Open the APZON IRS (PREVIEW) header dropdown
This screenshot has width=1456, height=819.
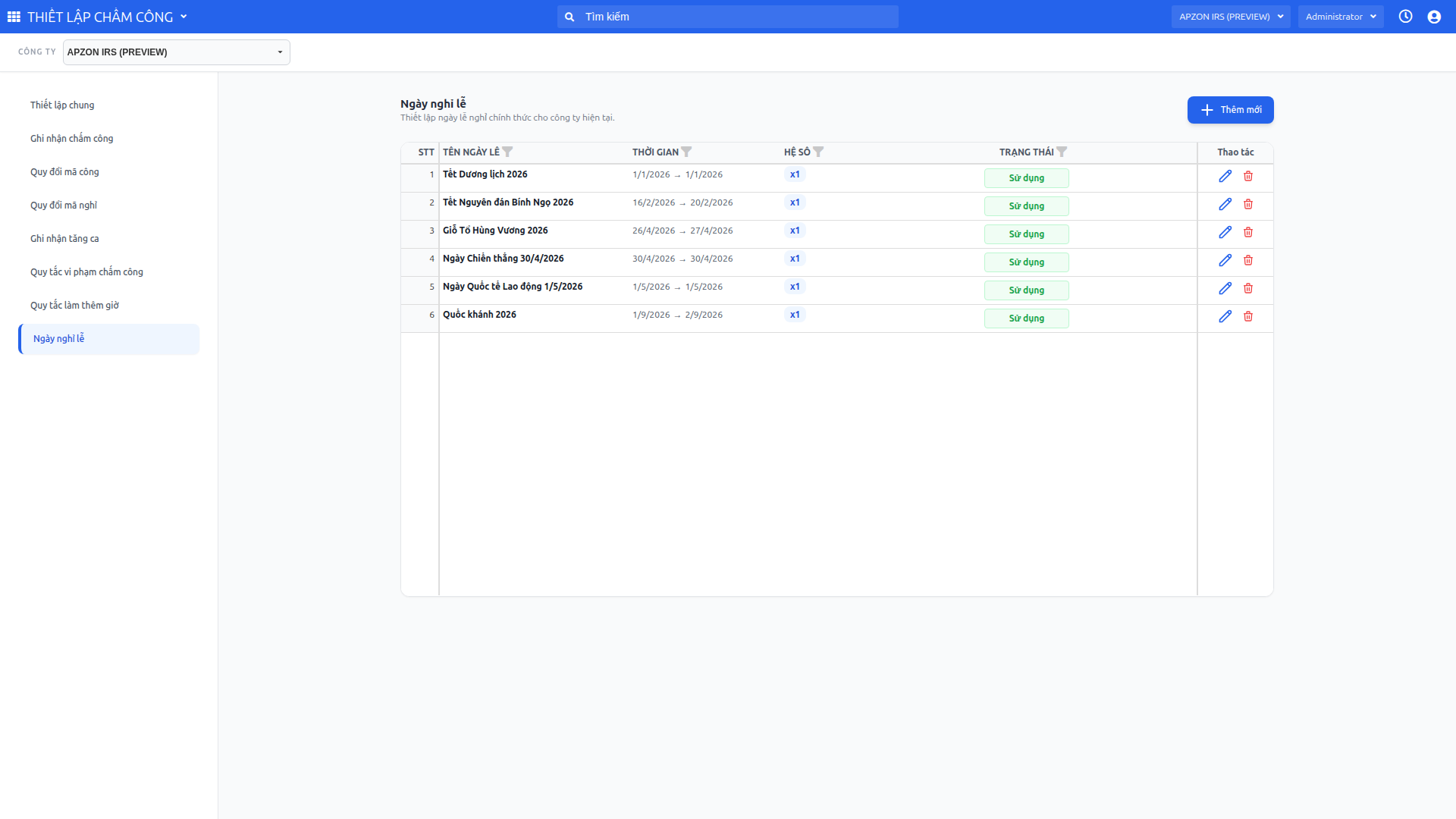tap(1231, 17)
